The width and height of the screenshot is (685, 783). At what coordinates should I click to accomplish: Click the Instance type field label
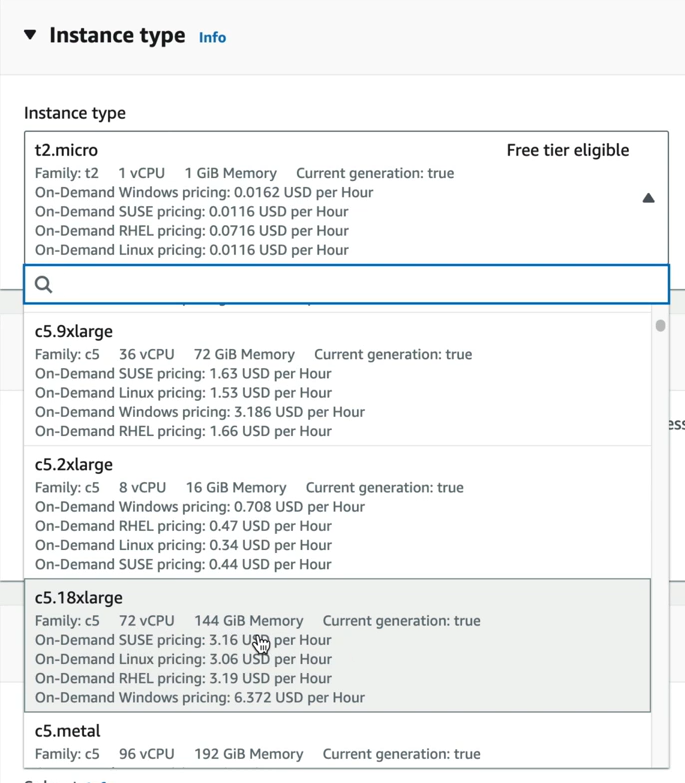[x=75, y=113]
